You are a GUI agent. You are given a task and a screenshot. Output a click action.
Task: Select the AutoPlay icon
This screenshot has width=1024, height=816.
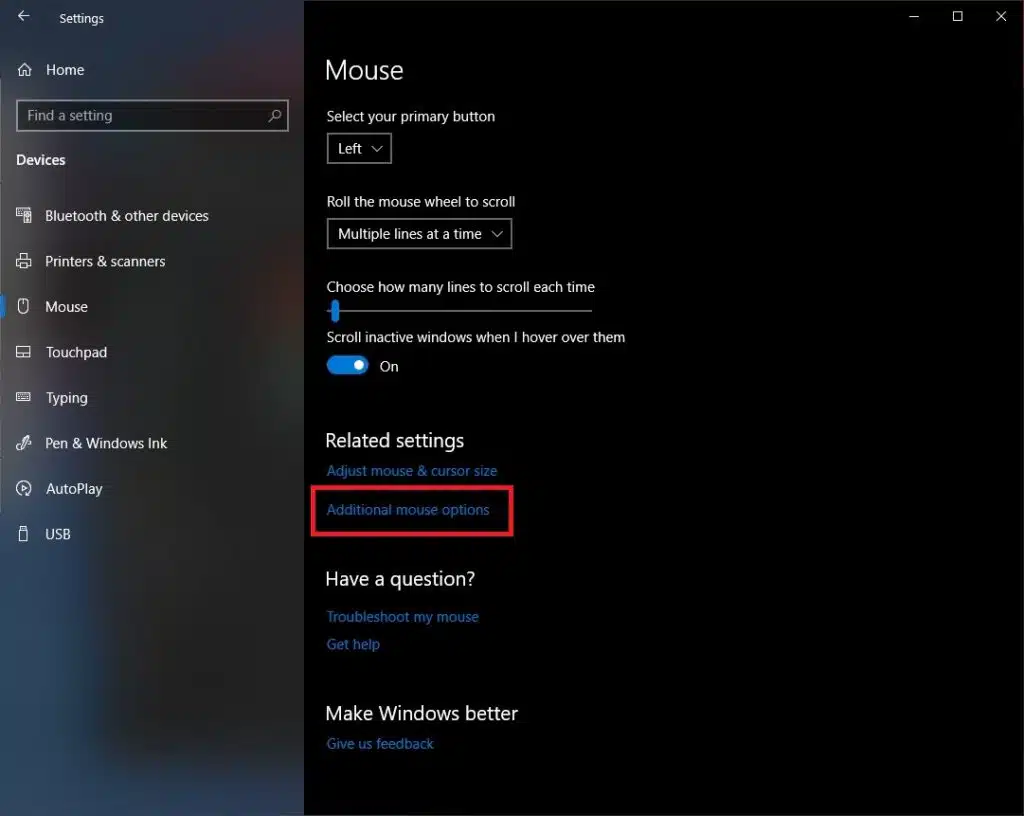(x=25, y=488)
